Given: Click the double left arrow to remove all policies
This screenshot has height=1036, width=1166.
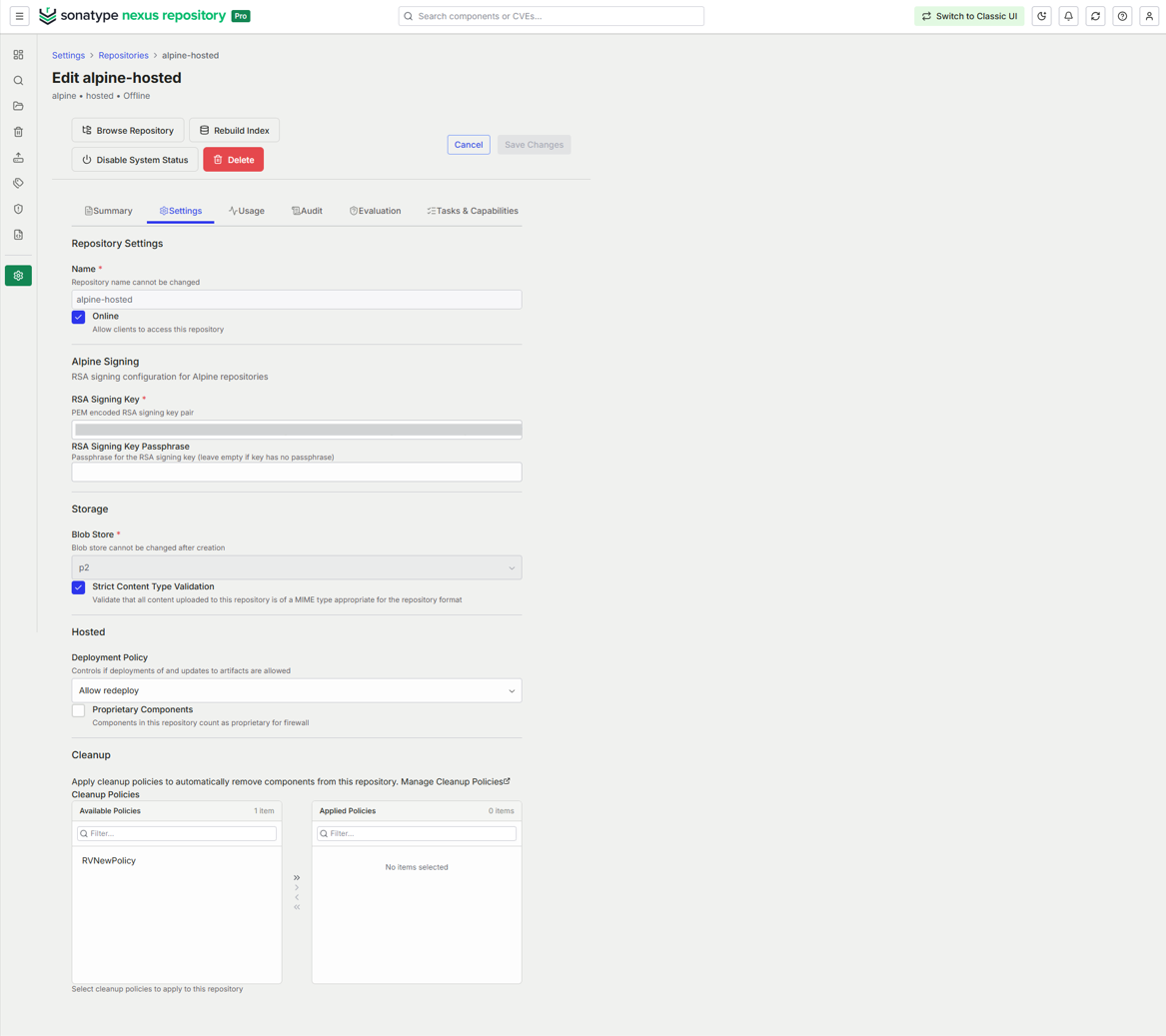Looking at the screenshot, I should [297, 906].
